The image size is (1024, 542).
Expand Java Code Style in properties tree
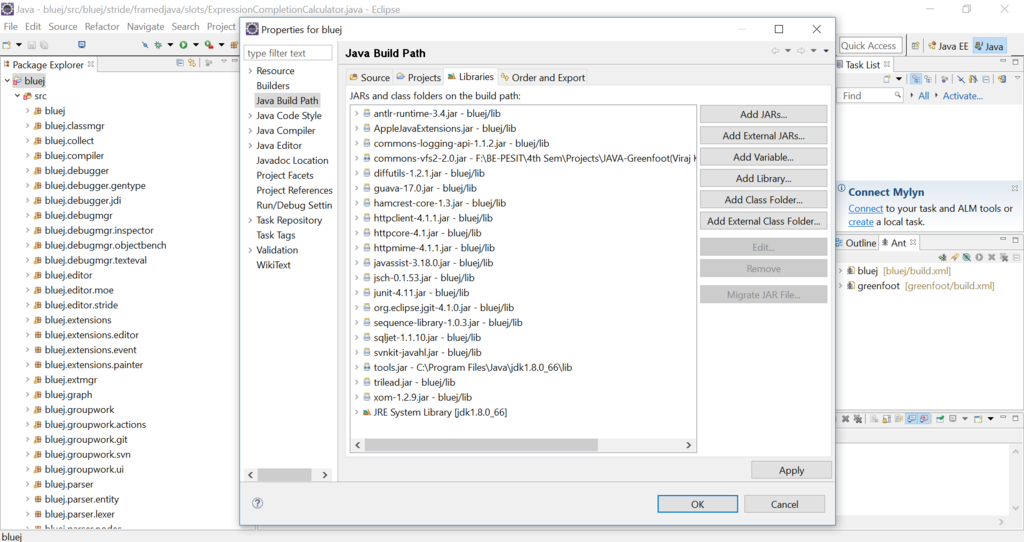[250, 116]
